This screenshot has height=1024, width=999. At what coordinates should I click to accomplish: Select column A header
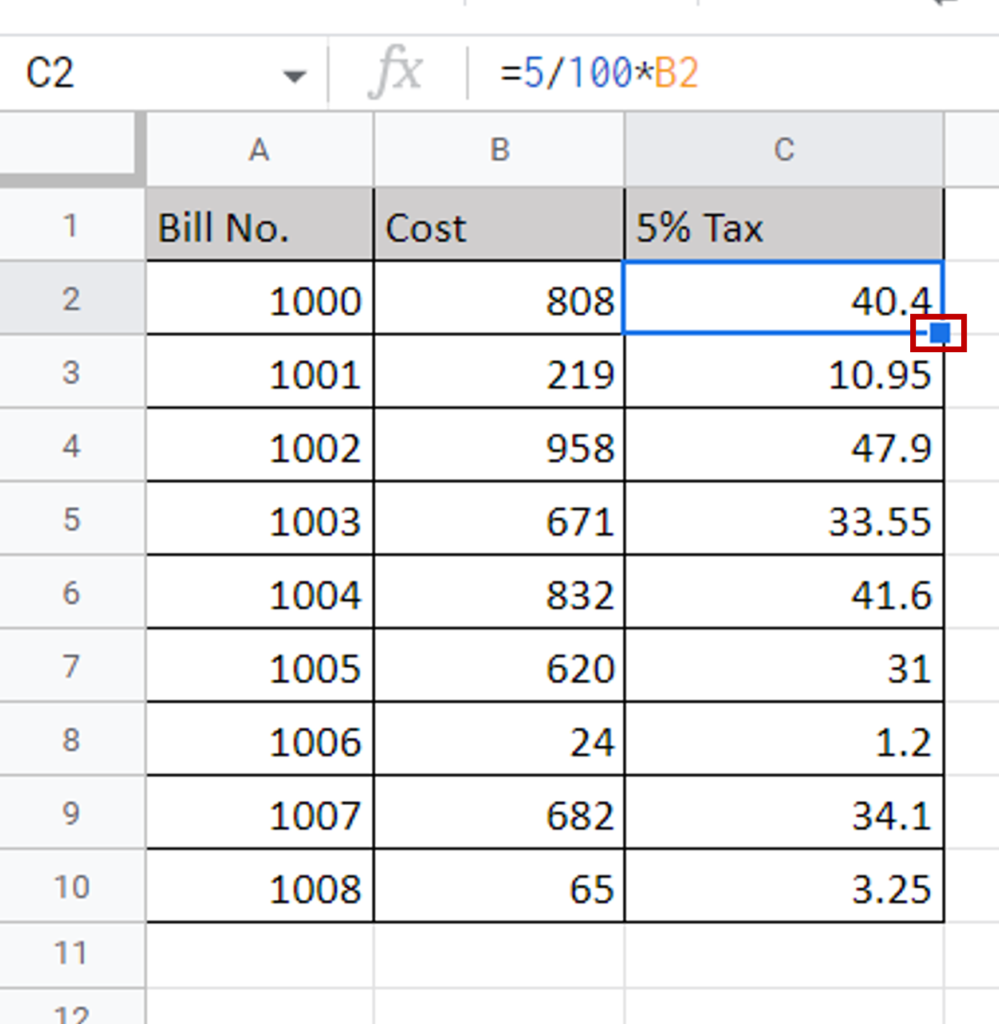click(x=259, y=150)
